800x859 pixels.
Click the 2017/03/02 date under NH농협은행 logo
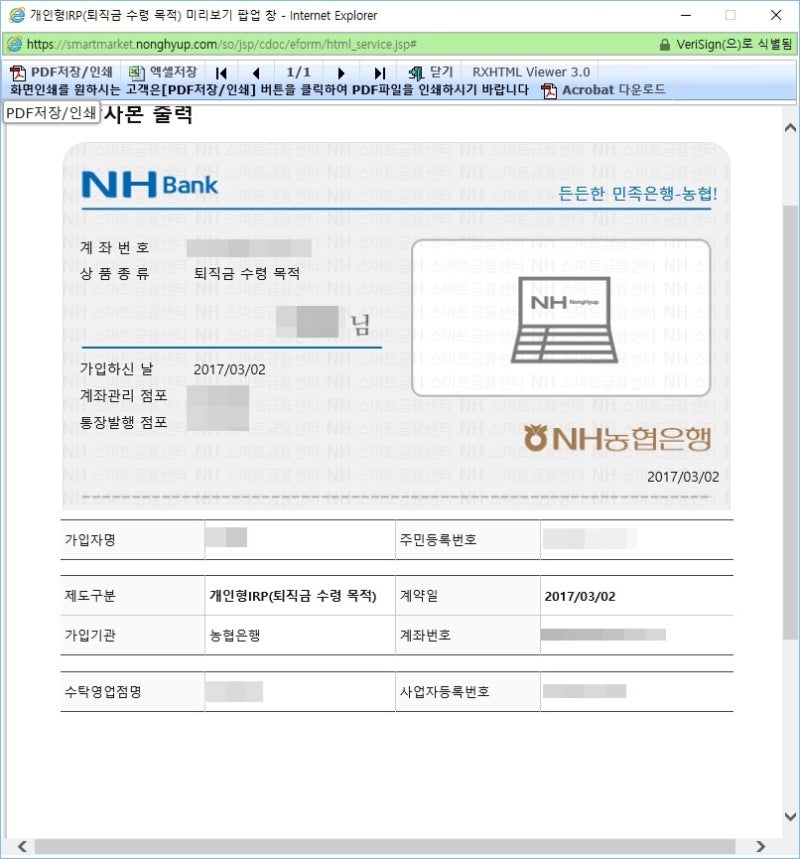pyautogui.click(x=683, y=477)
